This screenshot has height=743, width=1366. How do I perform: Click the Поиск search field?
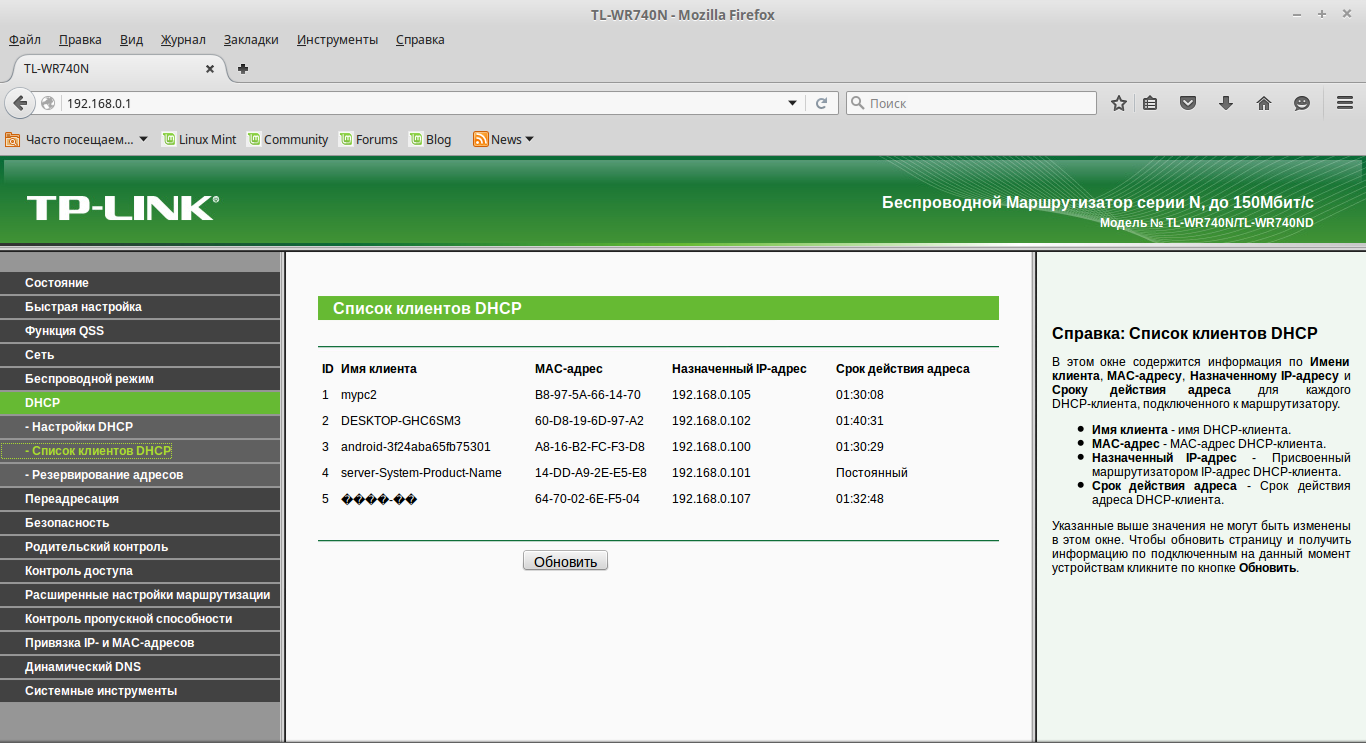[x=971, y=103]
